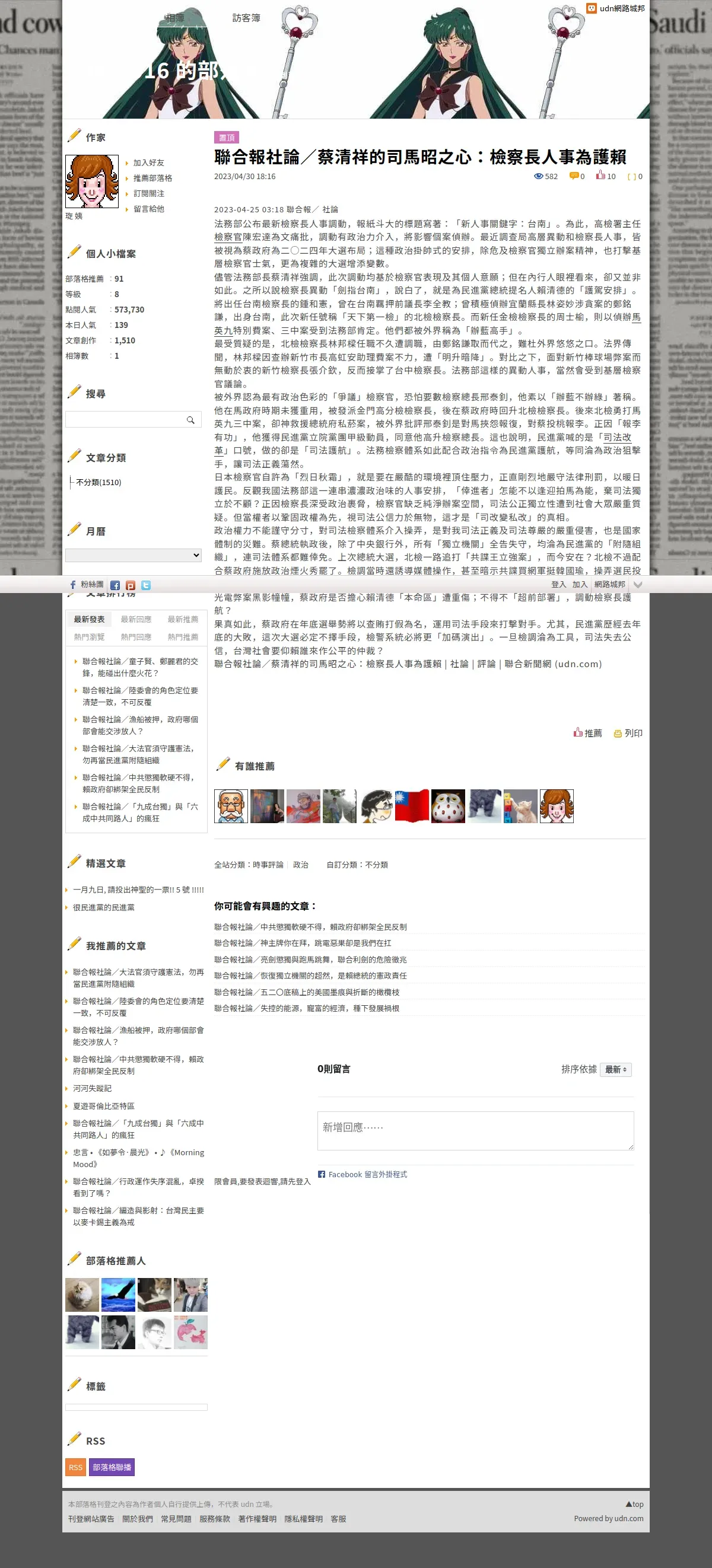Switch to 最新推薦 tab
Image resolution: width=712 pixels, height=1568 pixels.
point(183,619)
